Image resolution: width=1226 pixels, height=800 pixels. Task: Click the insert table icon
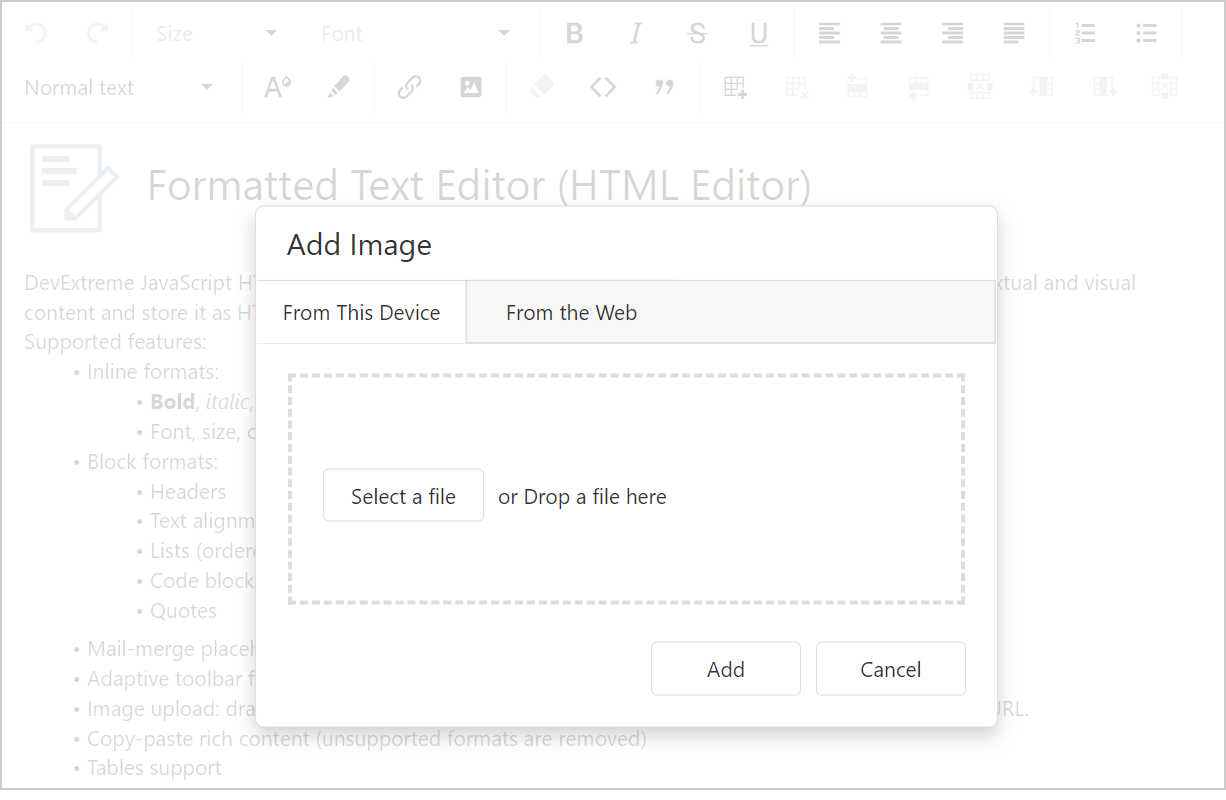click(x=735, y=88)
